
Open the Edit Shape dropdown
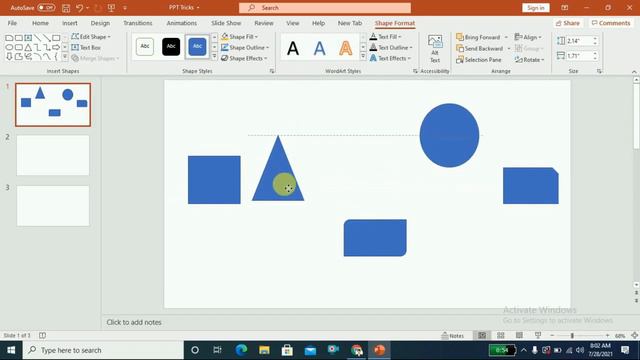(x=91, y=37)
